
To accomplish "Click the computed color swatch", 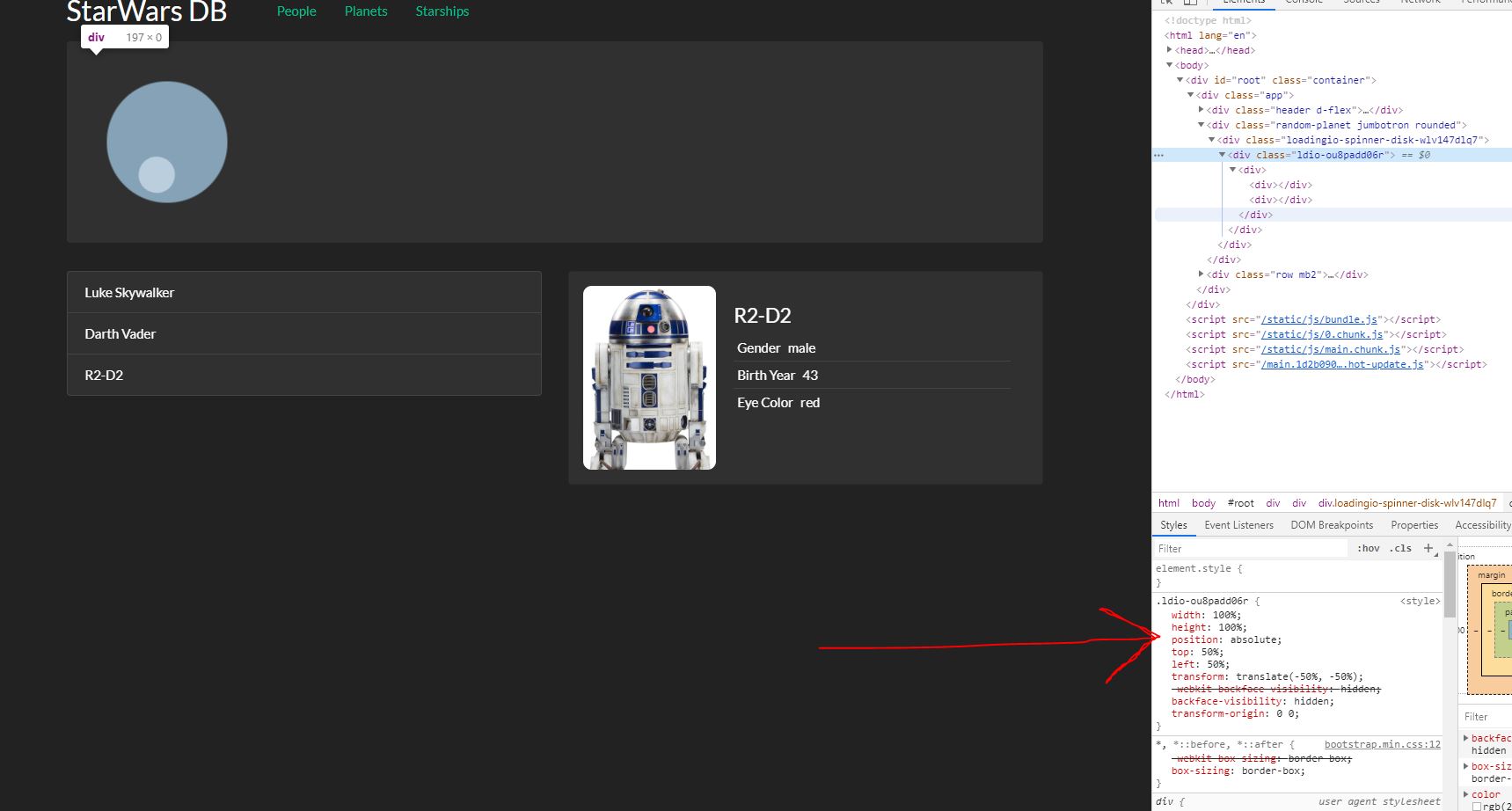I will [1477, 807].
